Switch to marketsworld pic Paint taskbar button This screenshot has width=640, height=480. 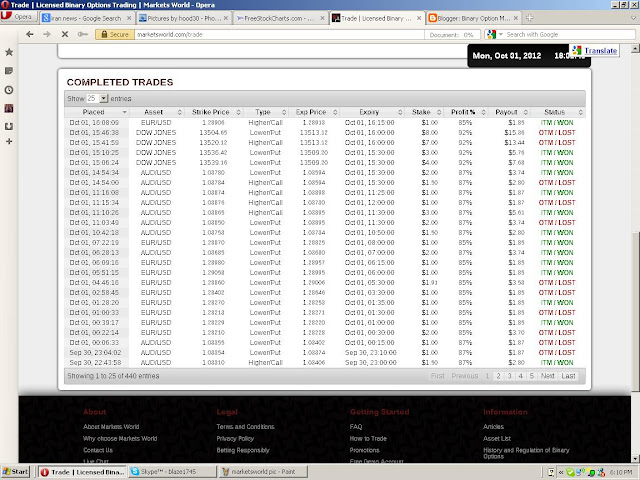click(263, 472)
